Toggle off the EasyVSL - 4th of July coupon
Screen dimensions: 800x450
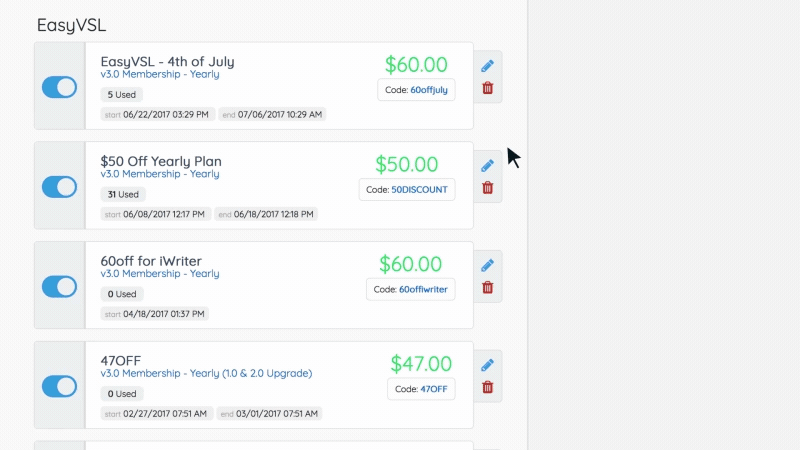point(60,87)
